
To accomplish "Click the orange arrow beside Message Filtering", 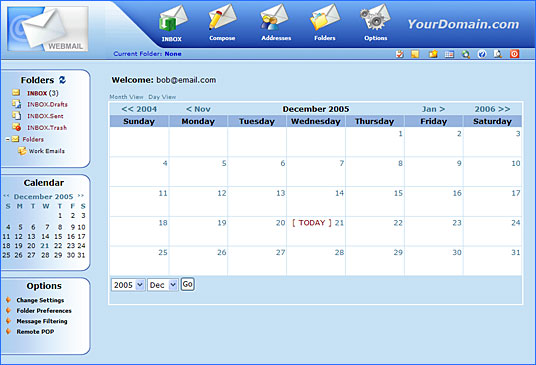I will (x=9, y=321).
